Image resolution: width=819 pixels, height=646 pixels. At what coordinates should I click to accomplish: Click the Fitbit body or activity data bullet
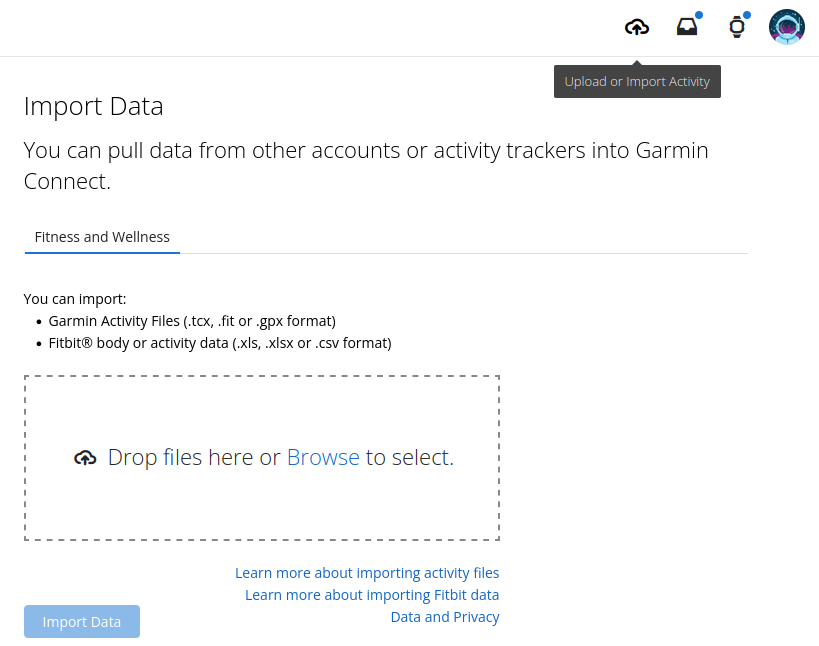coord(220,343)
